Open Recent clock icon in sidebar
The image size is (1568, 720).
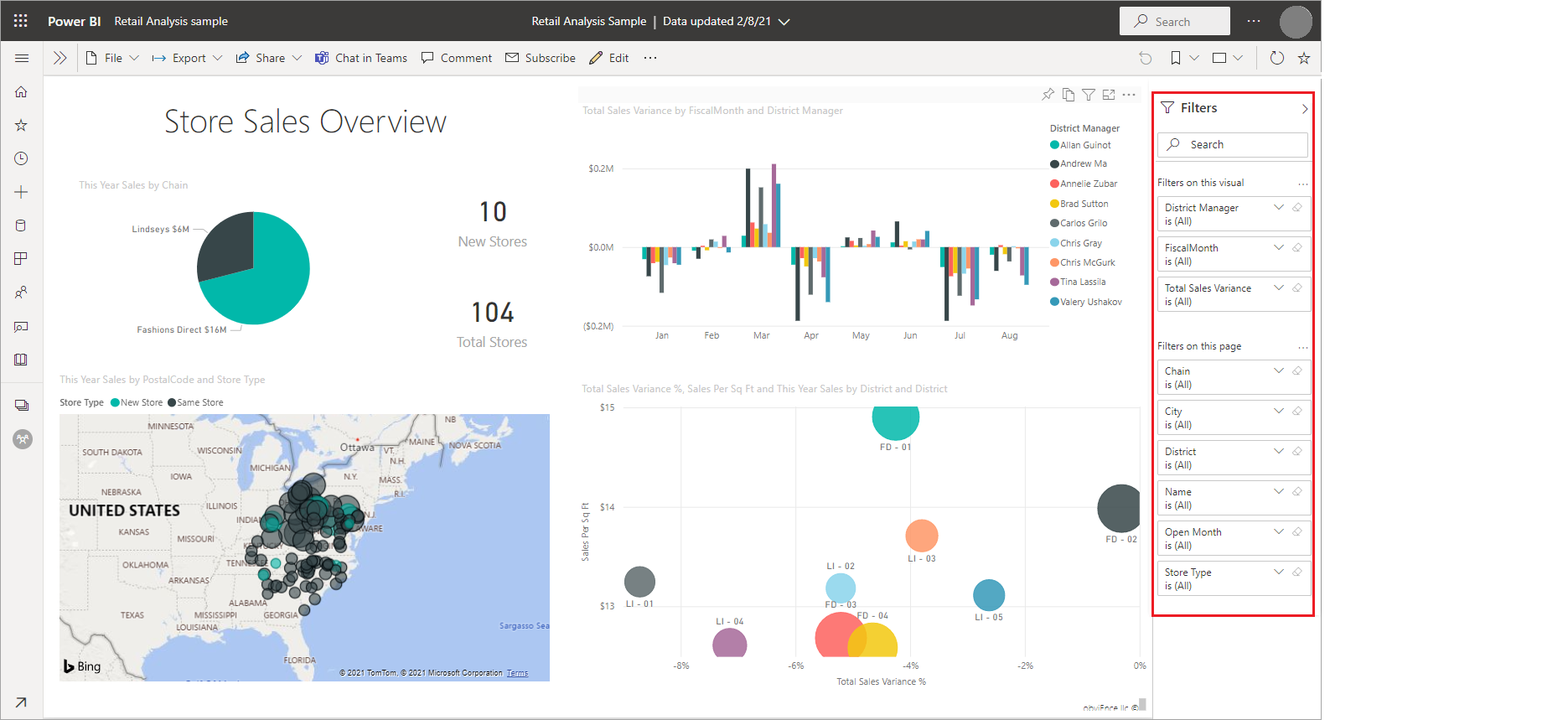[x=21, y=158]
